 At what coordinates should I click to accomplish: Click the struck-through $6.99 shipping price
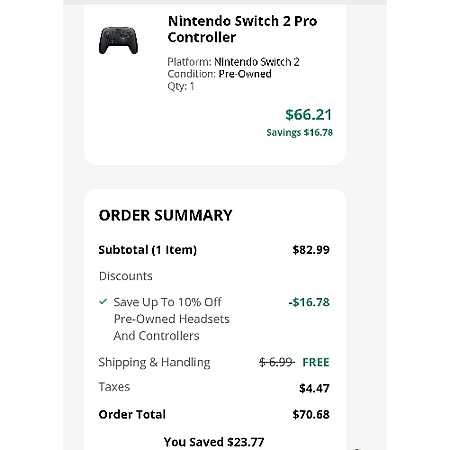click(277, 362)
